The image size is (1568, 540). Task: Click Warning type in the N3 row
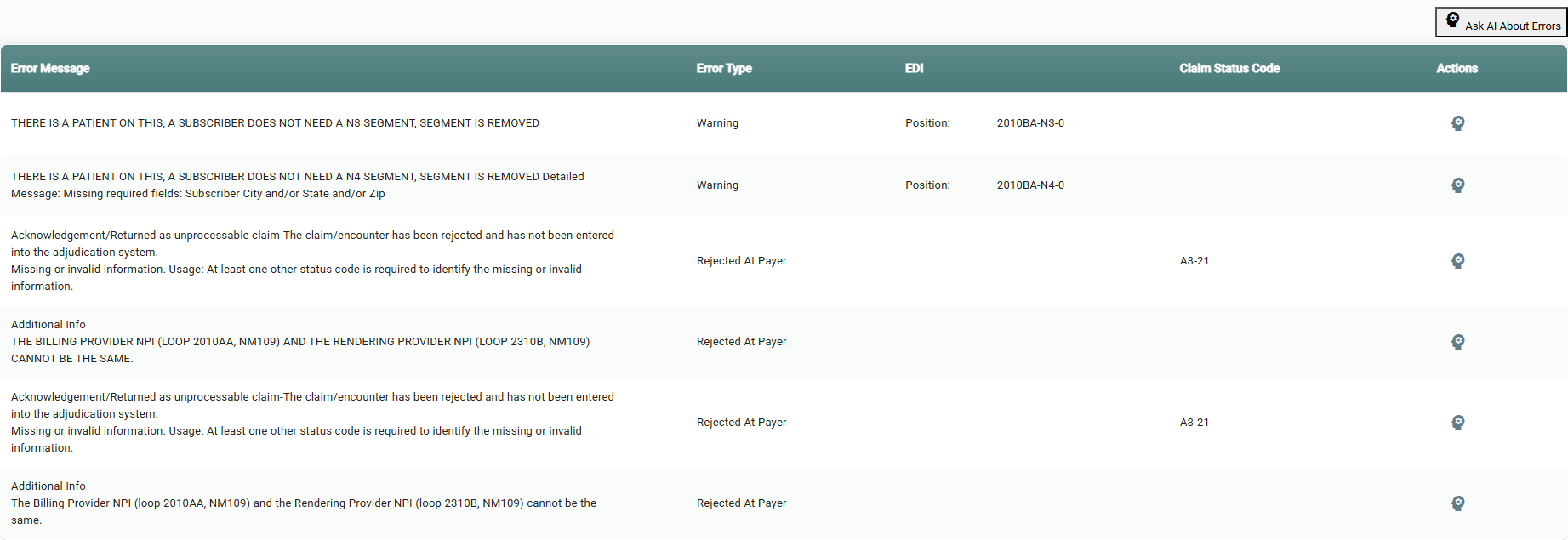[717, 123]
